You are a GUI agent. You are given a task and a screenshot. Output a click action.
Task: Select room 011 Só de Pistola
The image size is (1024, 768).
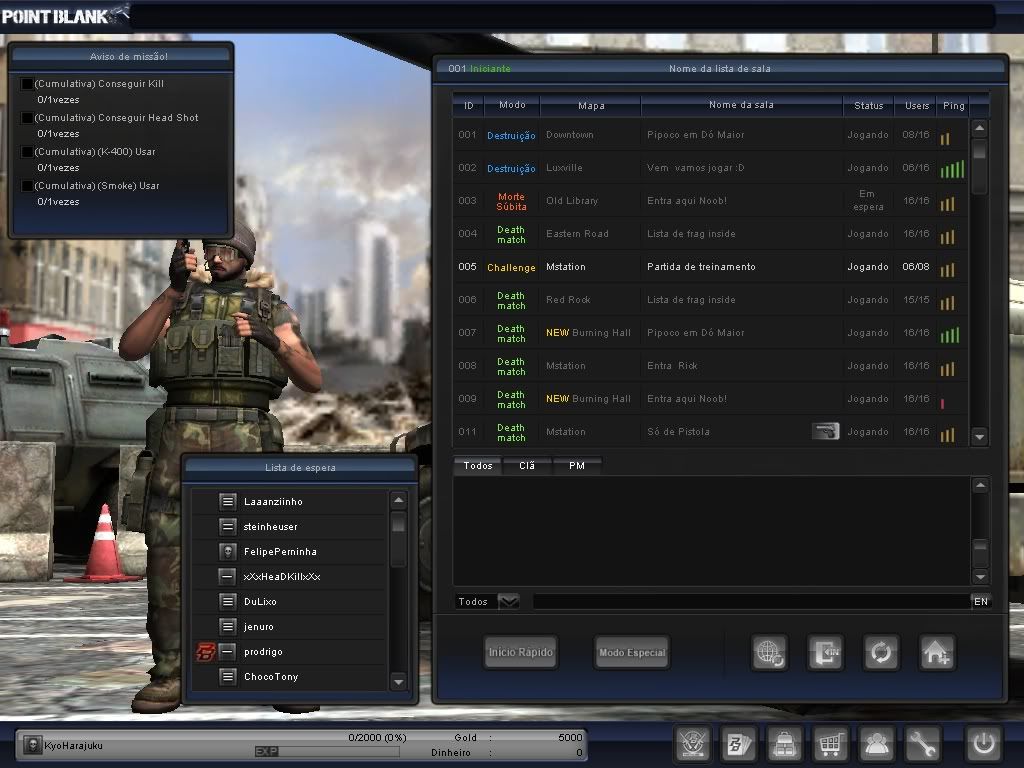coord(711,432)
